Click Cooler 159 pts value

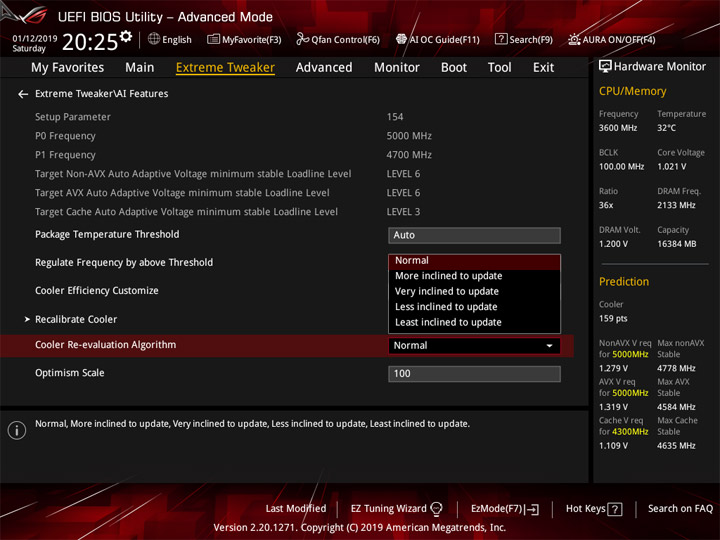(x=613, y=319)
